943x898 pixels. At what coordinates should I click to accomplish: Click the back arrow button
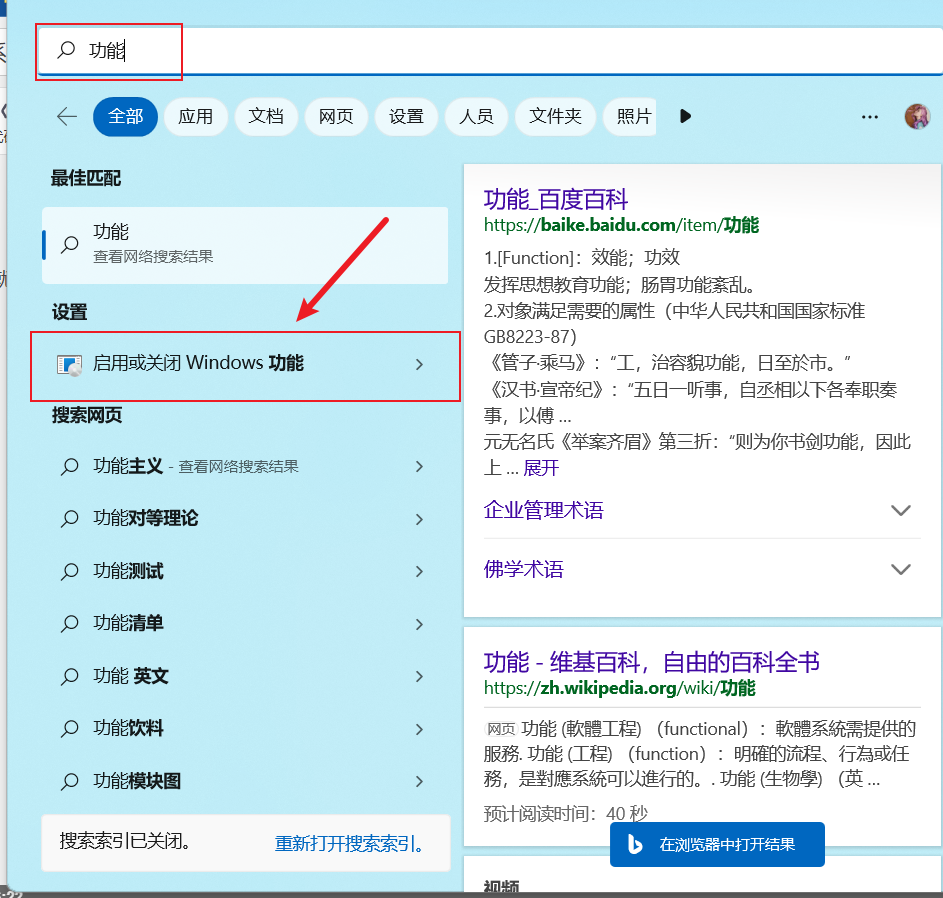point(67,116)
